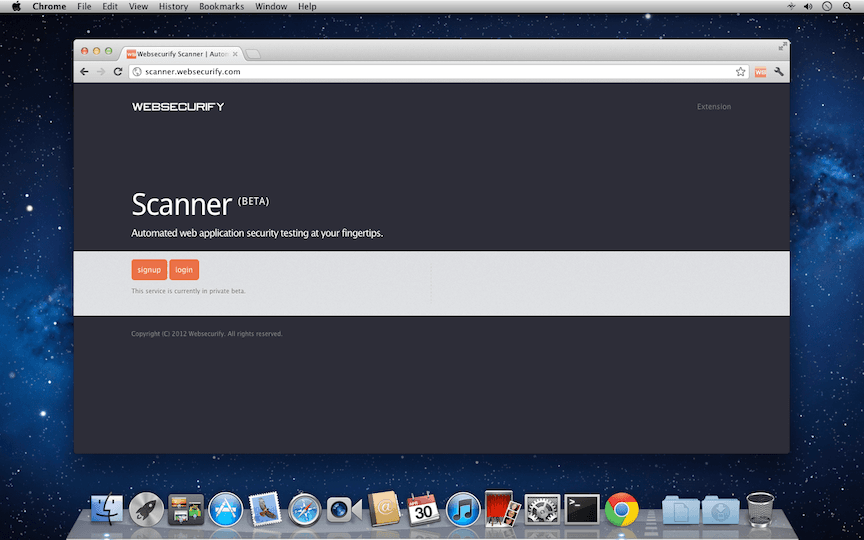Open FaceTime camera icon in Dock

click(x=344, y=510)
